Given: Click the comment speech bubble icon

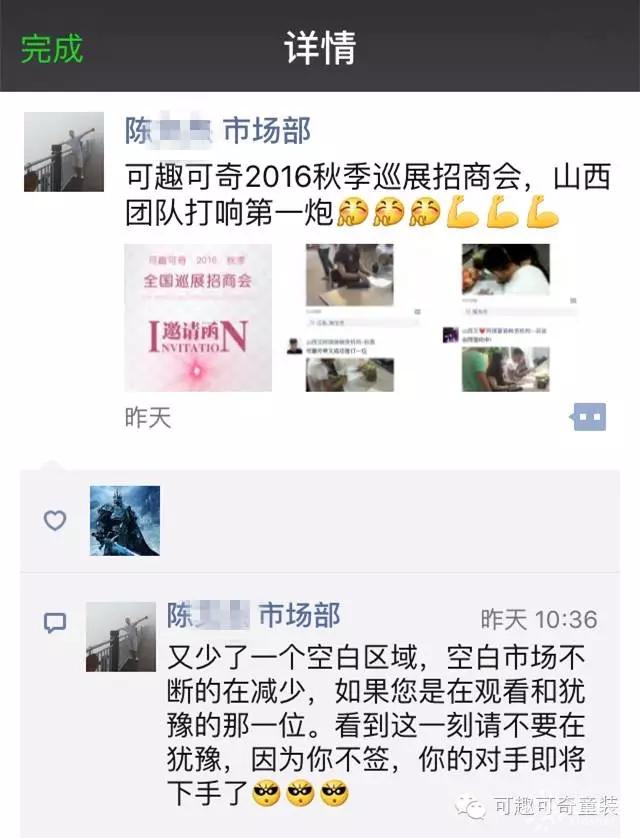Looking at the screenshot, I should [54, 623].
